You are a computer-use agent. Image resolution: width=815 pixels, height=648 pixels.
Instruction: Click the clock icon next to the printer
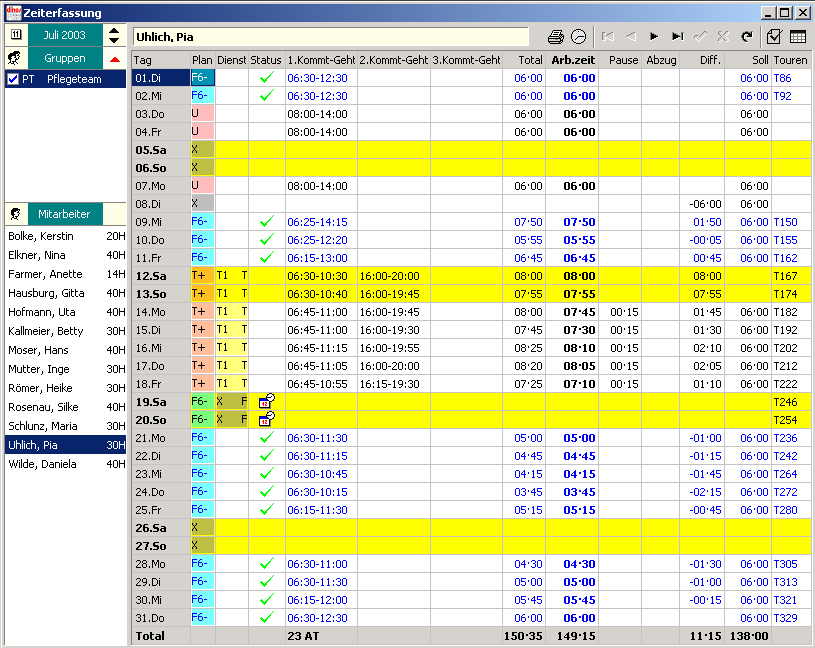pyautogui.click(x=578, y=37)
